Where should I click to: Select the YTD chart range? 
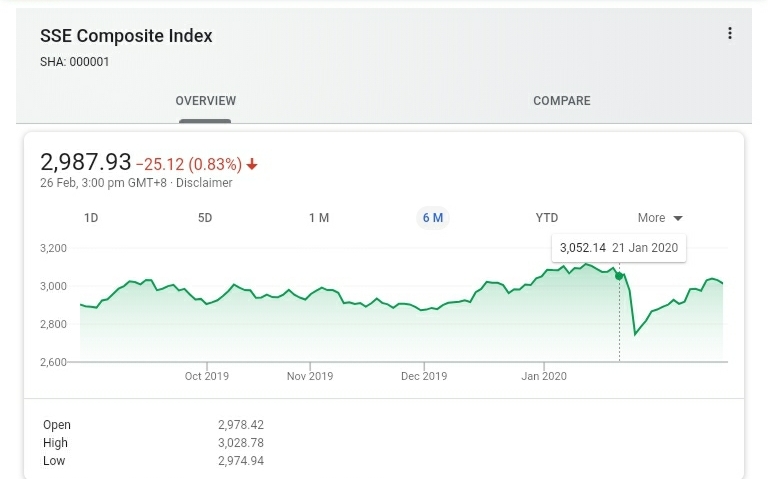click(x=547, y=218)
